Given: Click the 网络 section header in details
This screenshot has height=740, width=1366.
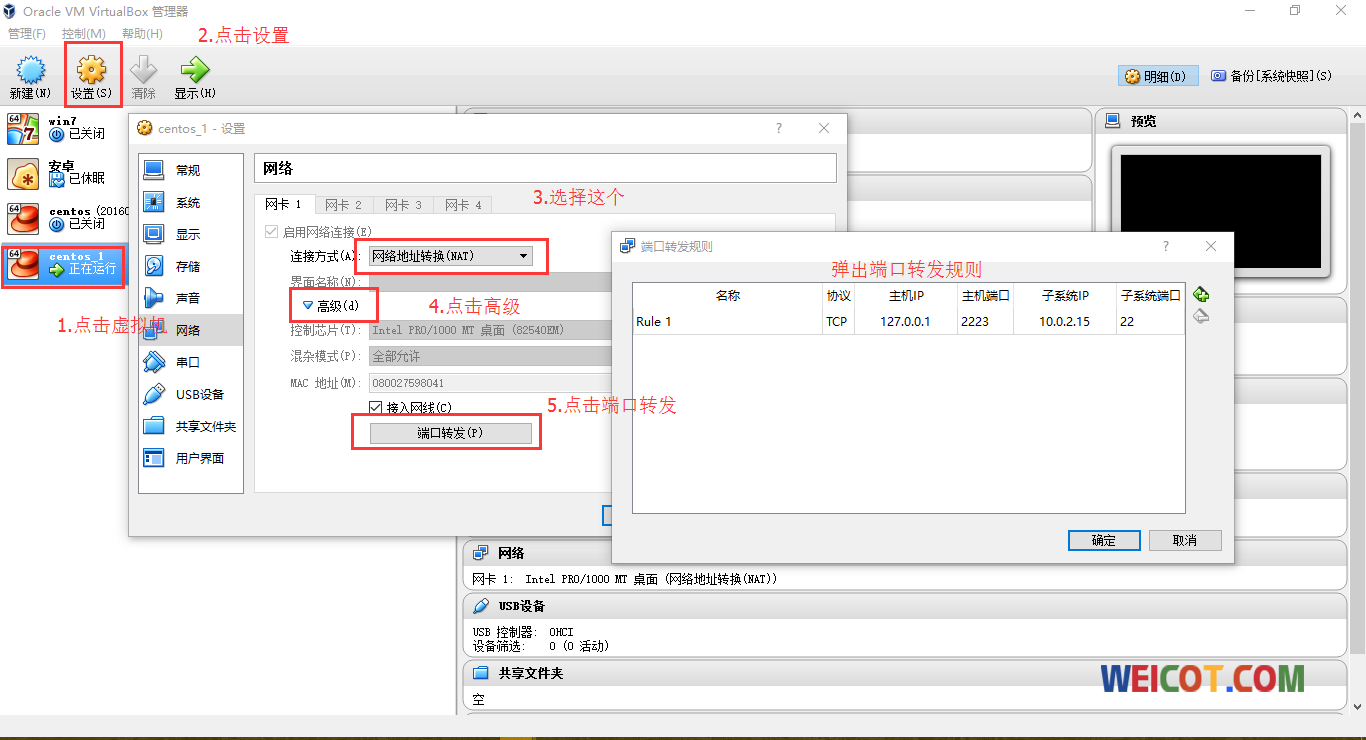Looking at the screenshot, I should (903, 553).
